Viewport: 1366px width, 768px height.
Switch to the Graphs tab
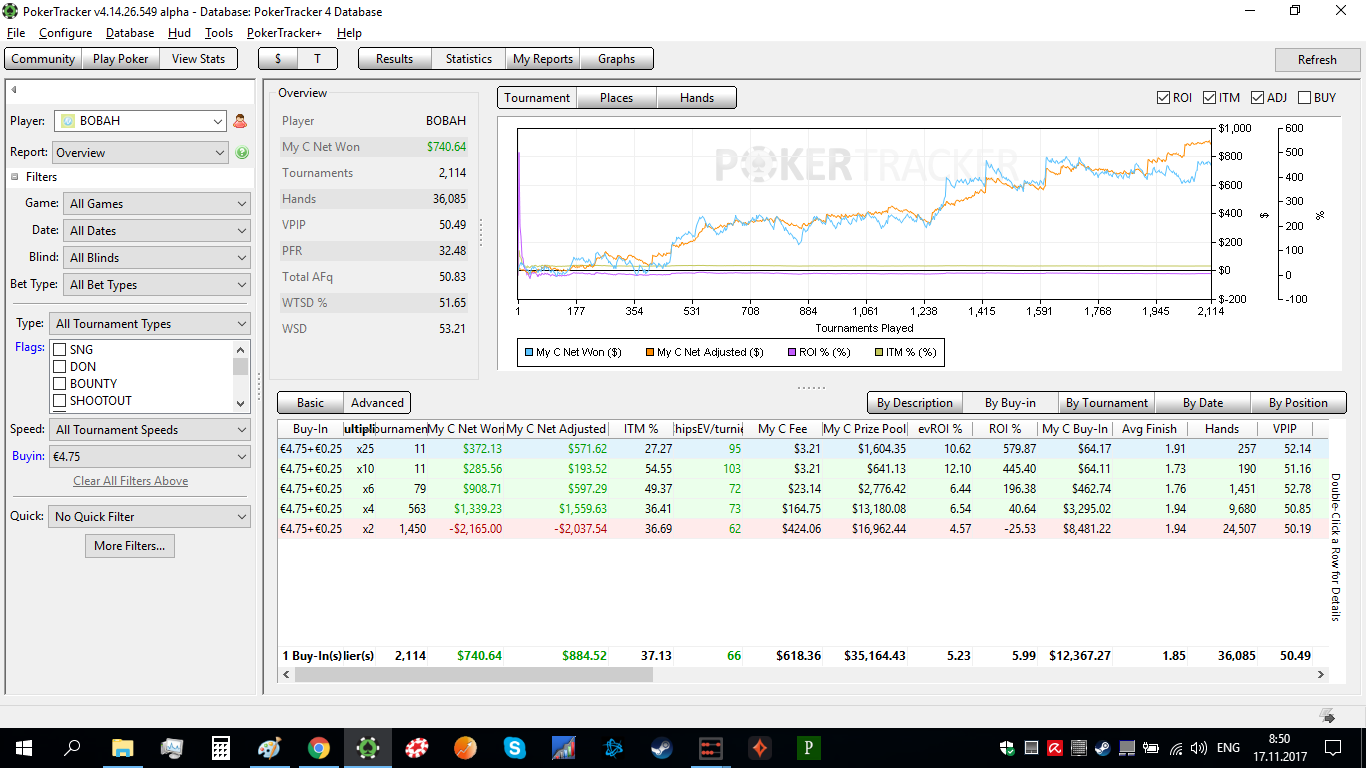616,59
